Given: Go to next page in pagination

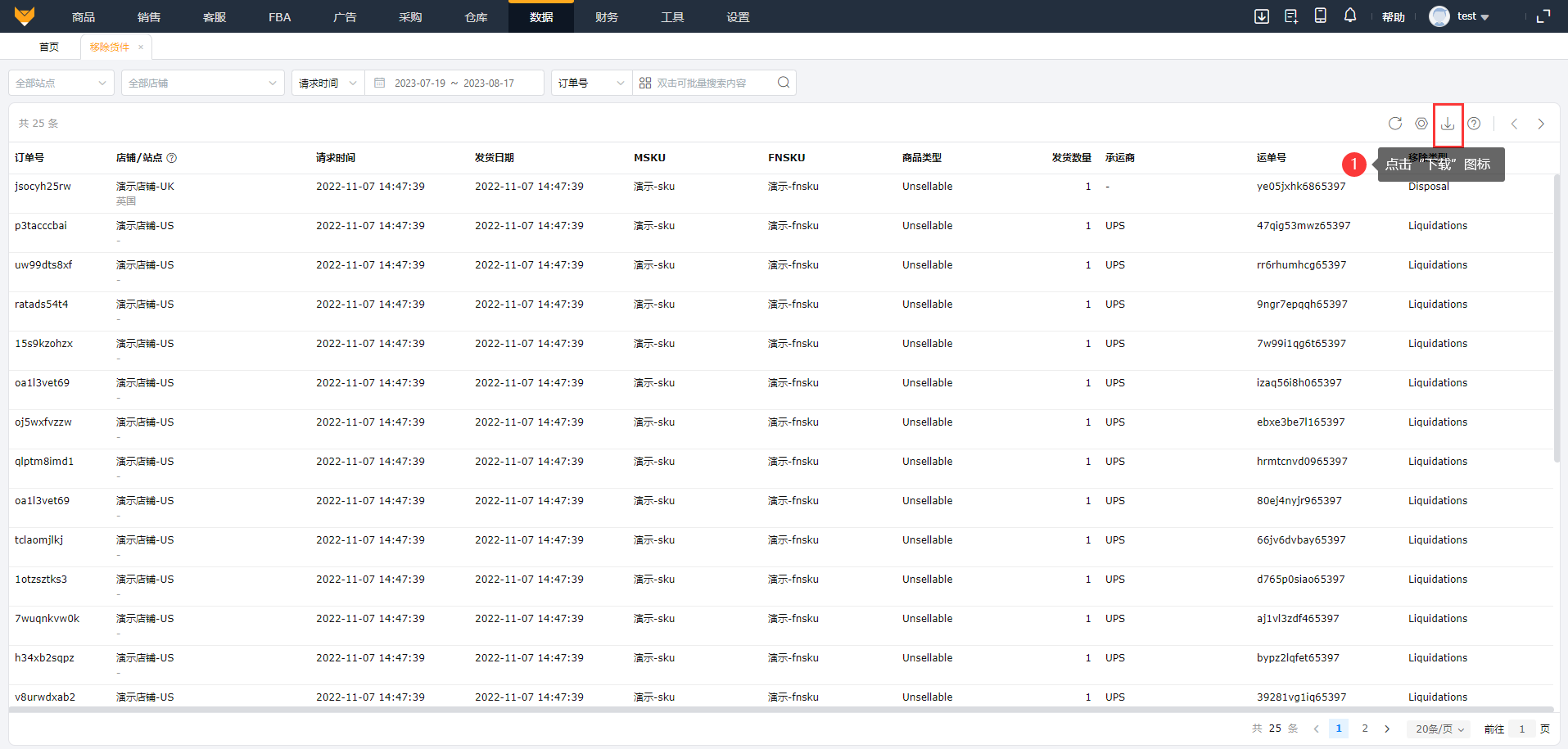Looking at the screenshot, I should point(1387,729).
